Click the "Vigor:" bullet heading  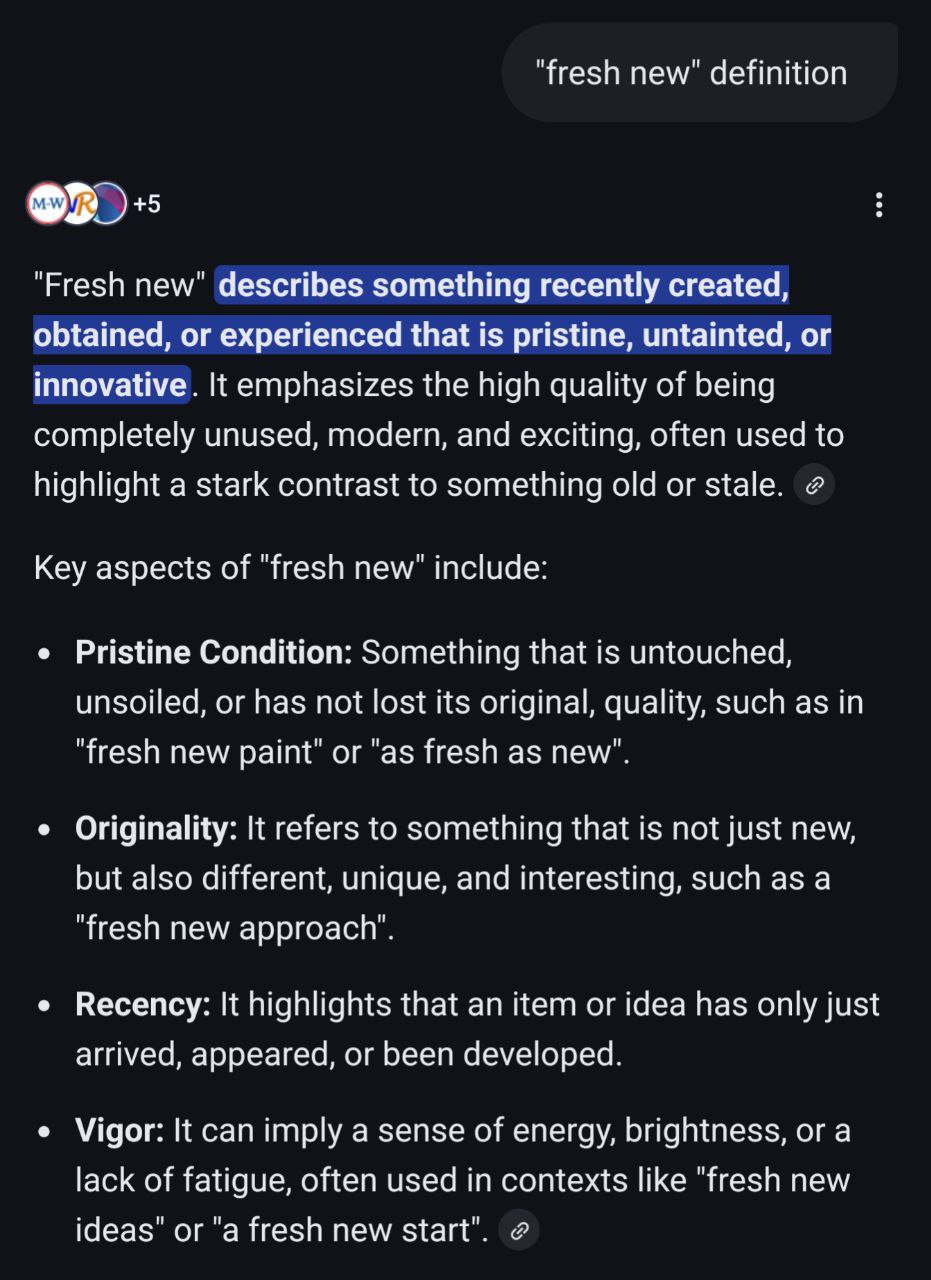point(119,1131)
